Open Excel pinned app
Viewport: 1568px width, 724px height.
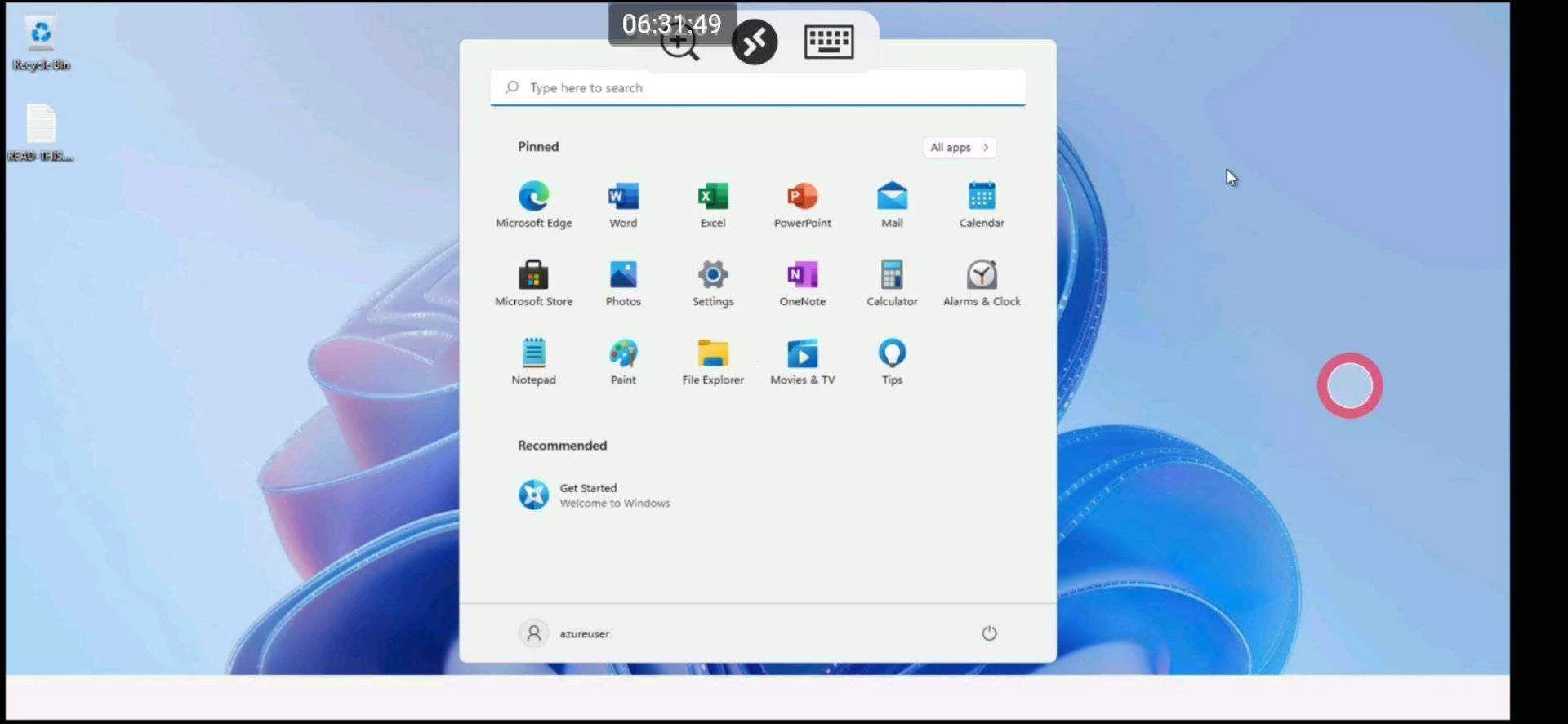(712, 204)
